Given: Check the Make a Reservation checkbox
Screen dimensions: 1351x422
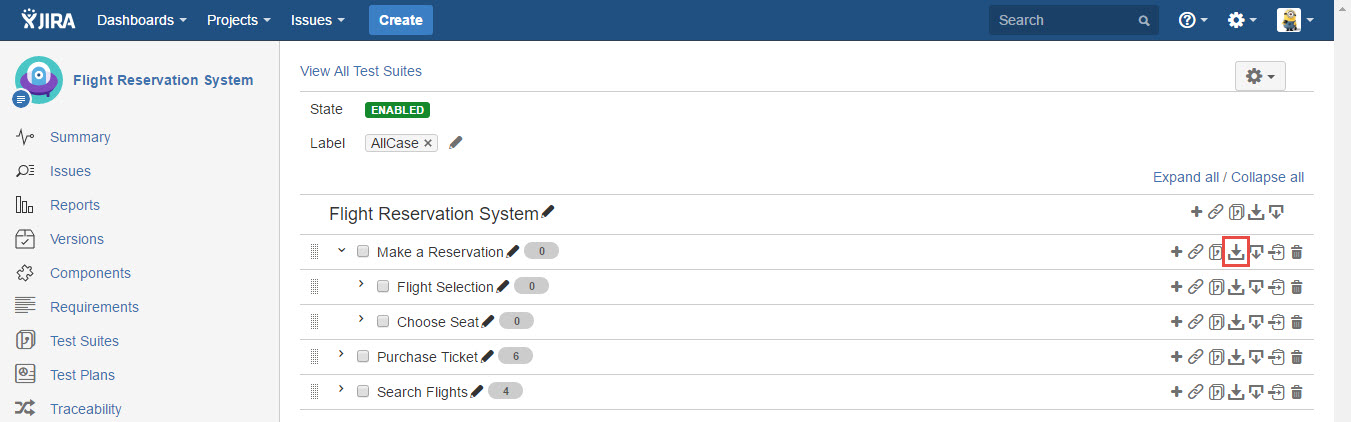Looking at the screenshot, I should [x=363, y=252].
